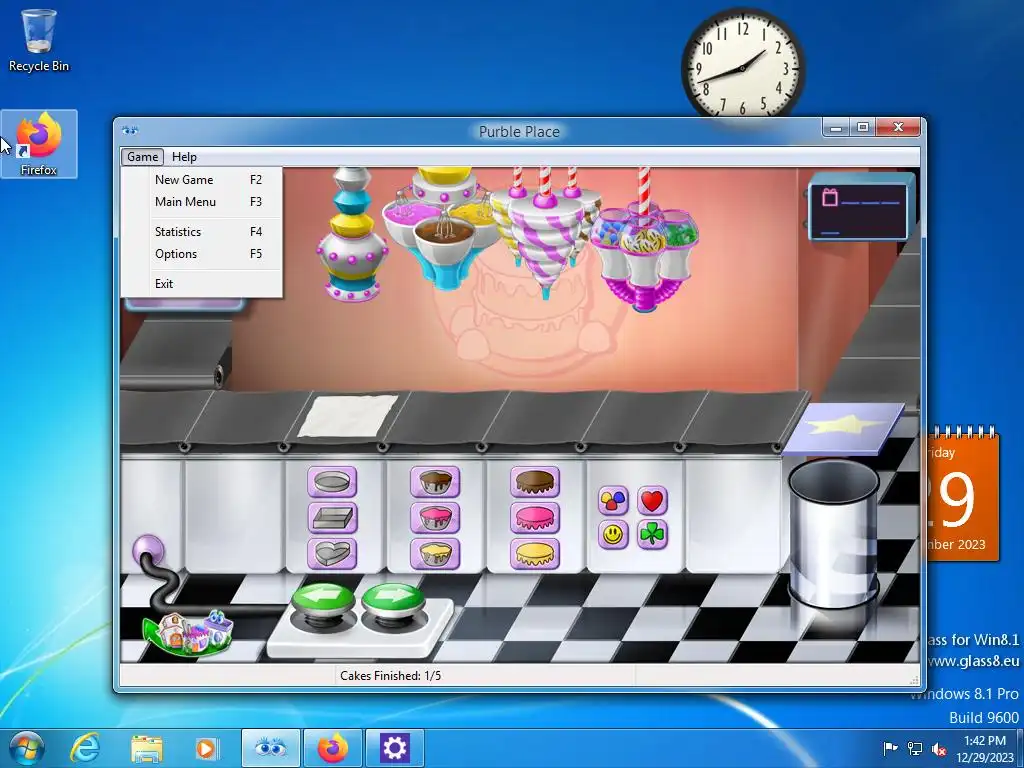Image resolution: width=1024 pixels, height=768 pixels.
Task: Choose the chocolate batter flavor
Action: 435,482
